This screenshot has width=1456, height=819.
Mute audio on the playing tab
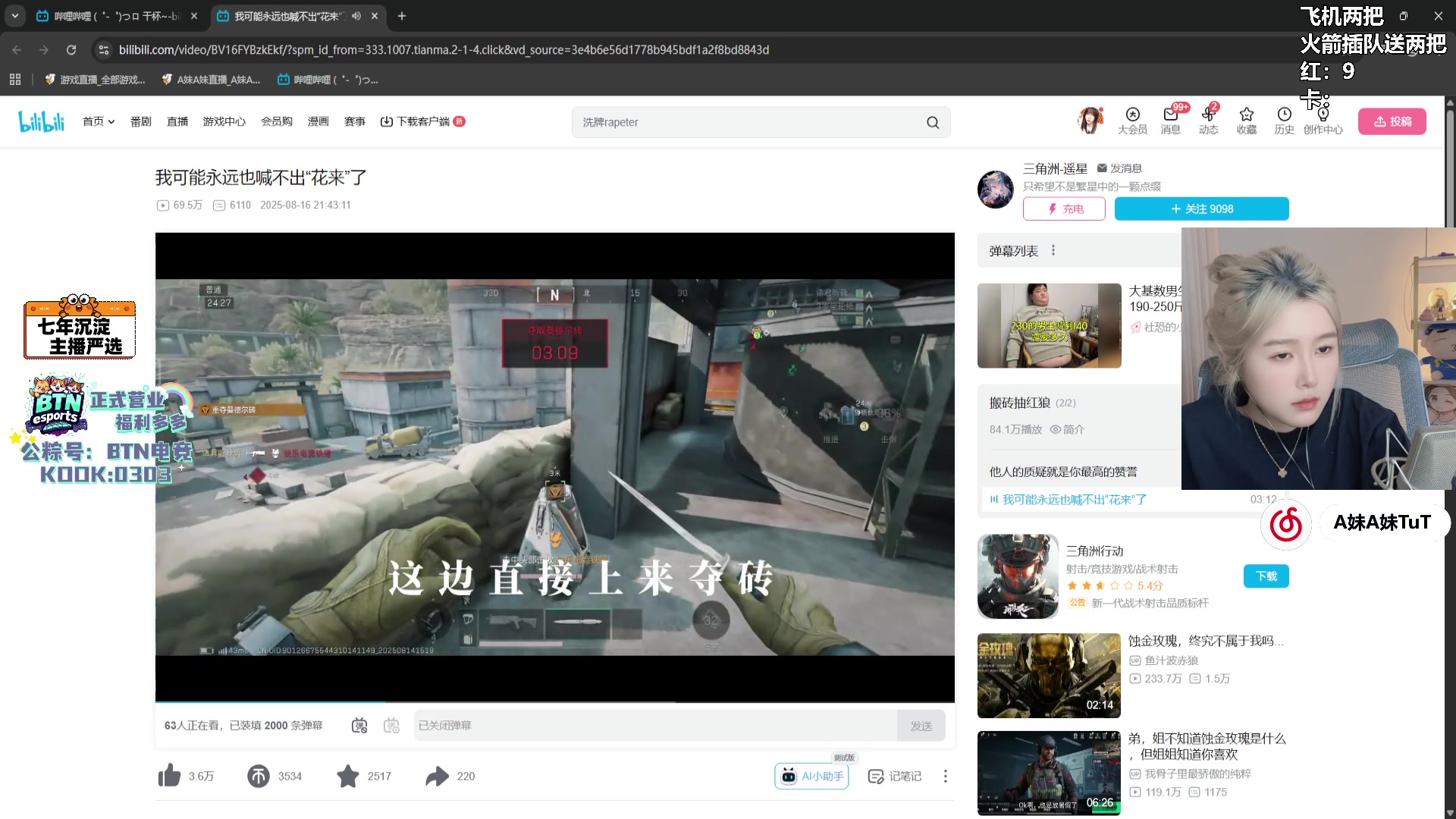[356, 16]
